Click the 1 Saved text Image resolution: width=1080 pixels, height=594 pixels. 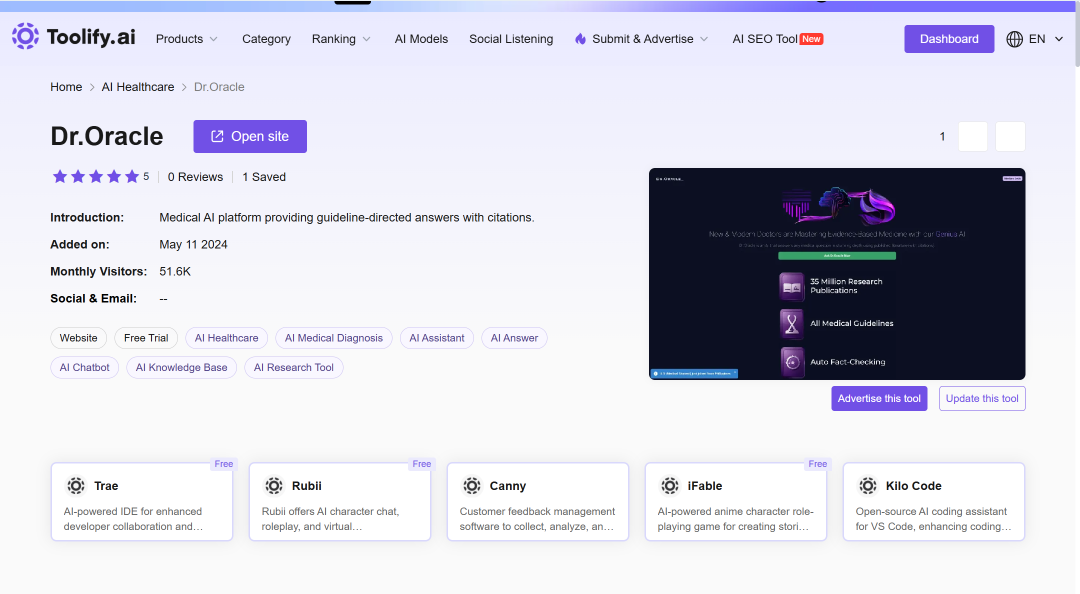coord(264,177)
